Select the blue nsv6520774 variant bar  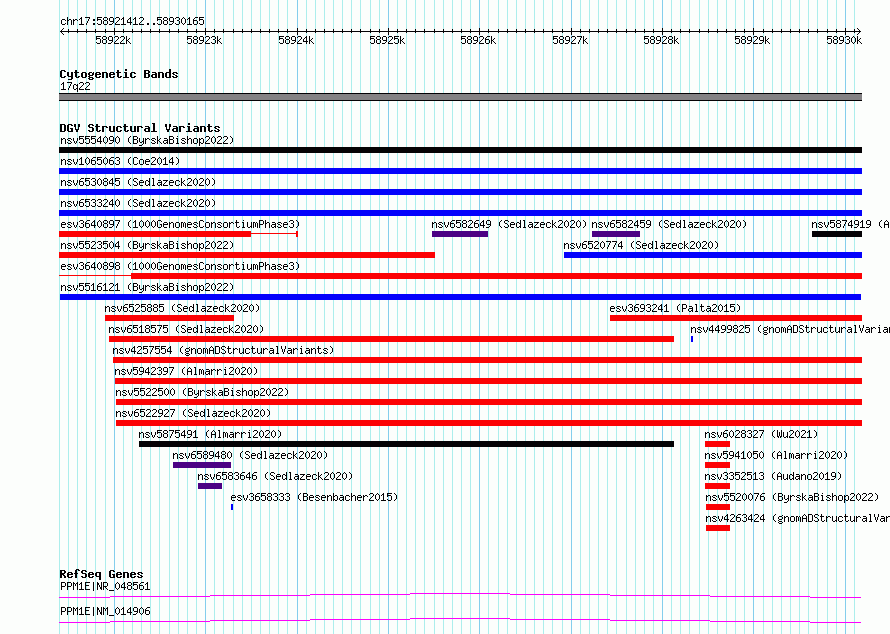[x=713, y=255]
